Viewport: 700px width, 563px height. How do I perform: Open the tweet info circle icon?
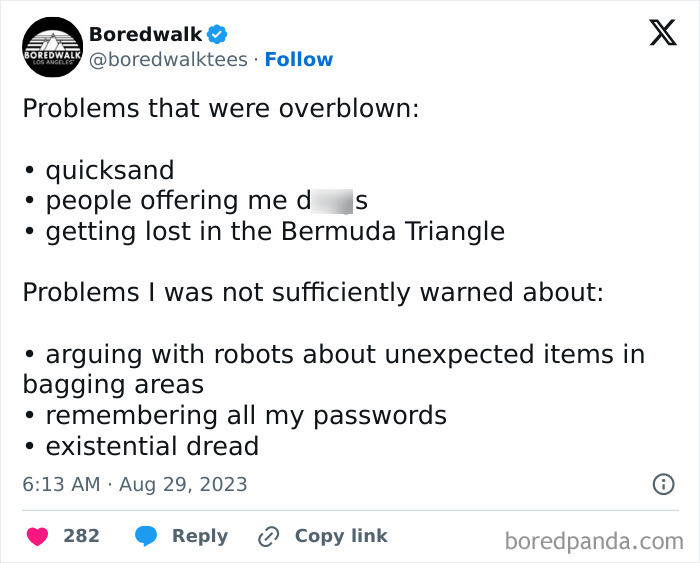point(662,484)
